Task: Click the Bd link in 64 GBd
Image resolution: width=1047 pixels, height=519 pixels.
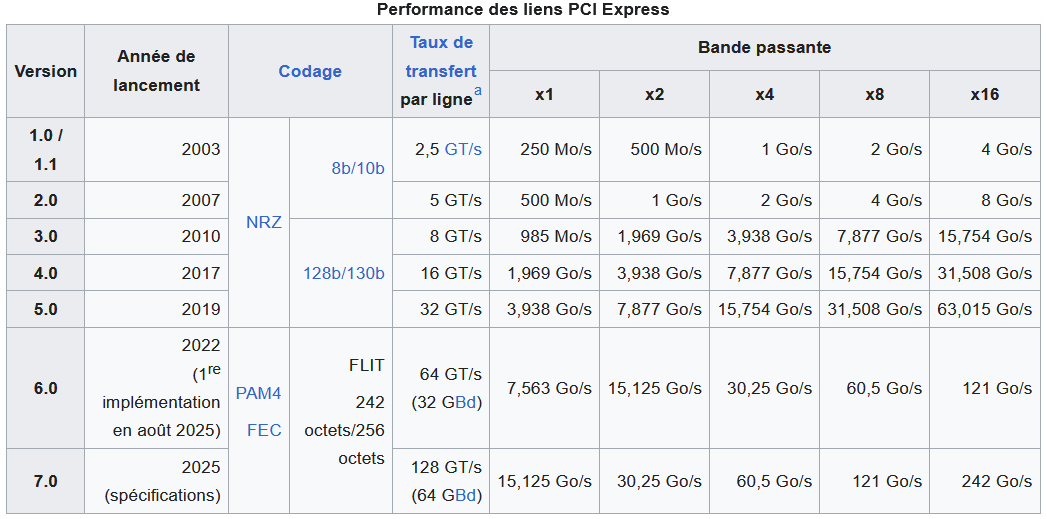Action: point(465,496)
